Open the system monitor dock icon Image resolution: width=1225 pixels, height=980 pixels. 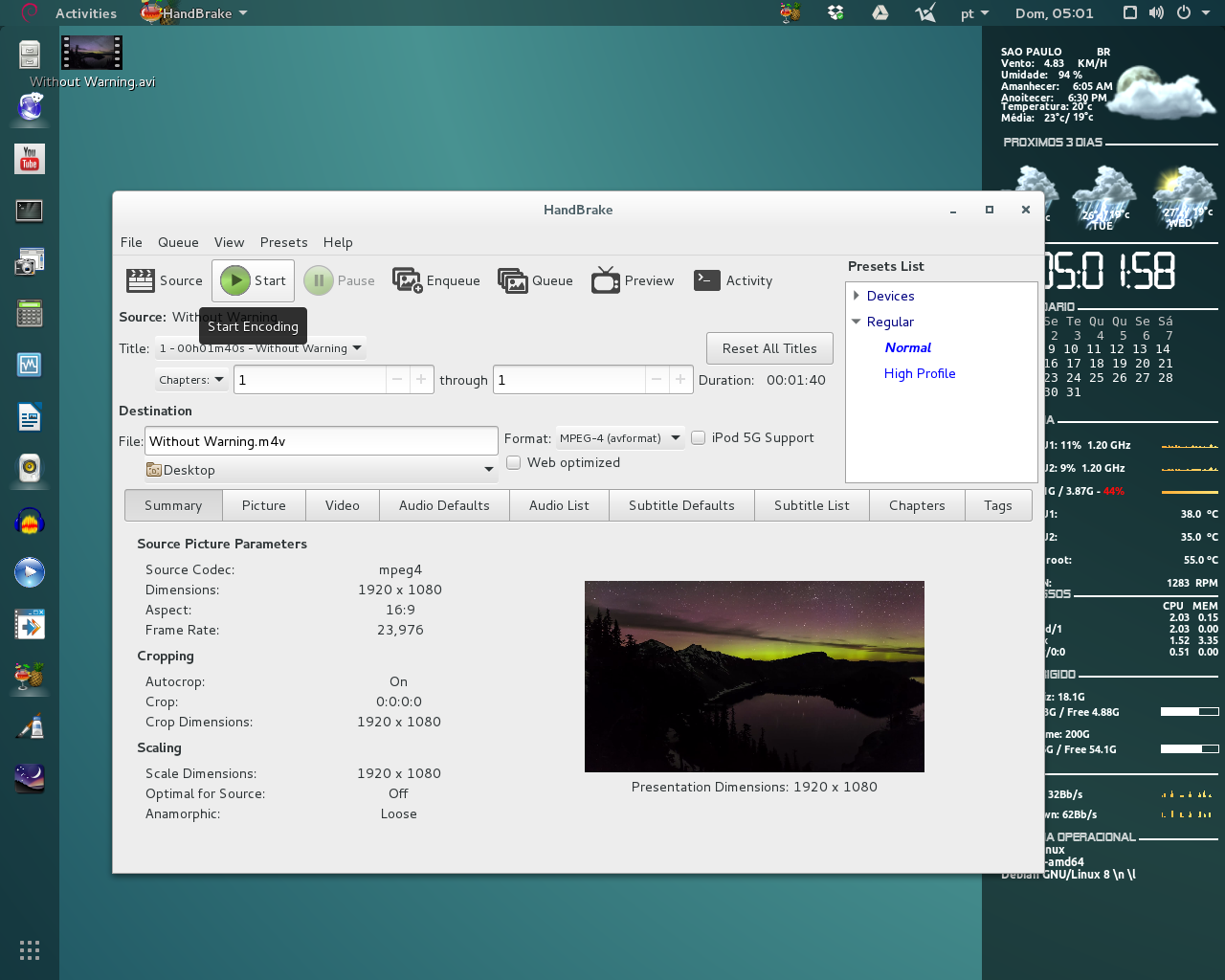30,365
